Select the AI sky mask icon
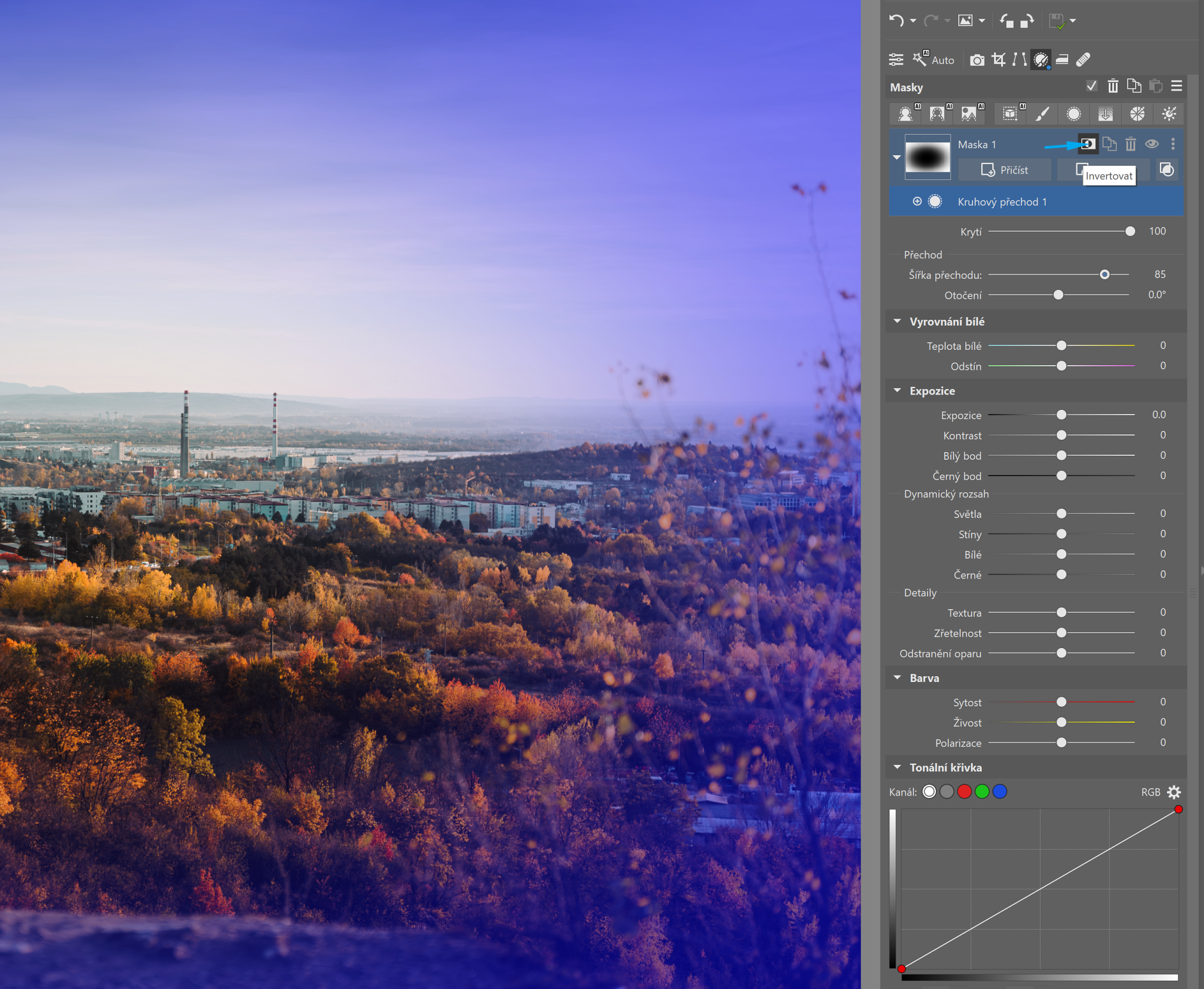The width and height of the screenshot is (1204, 989). click(x=969, y=114)
